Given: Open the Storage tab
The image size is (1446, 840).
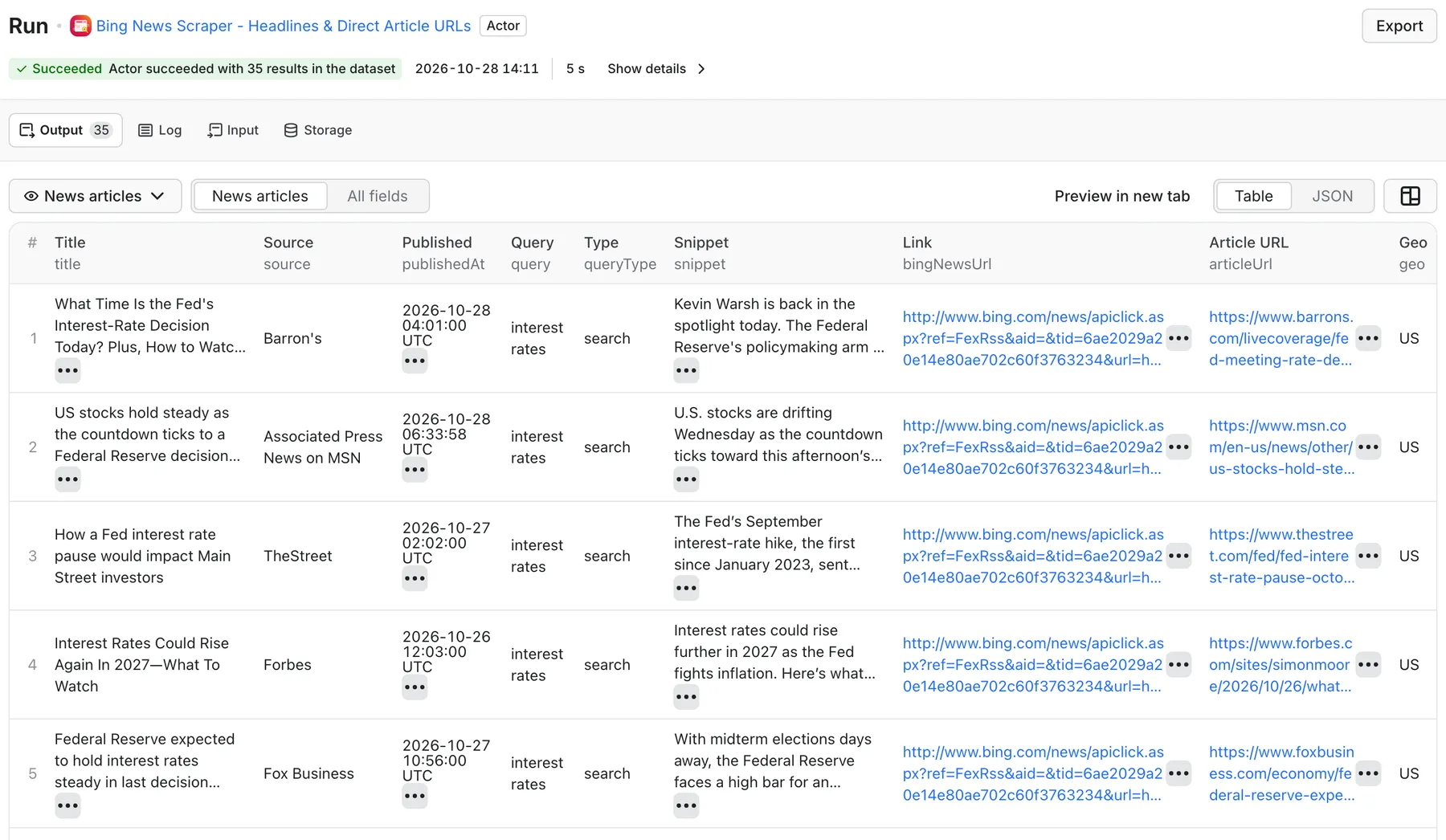Looking at the screenshot, I should click(x=318, y=130).
